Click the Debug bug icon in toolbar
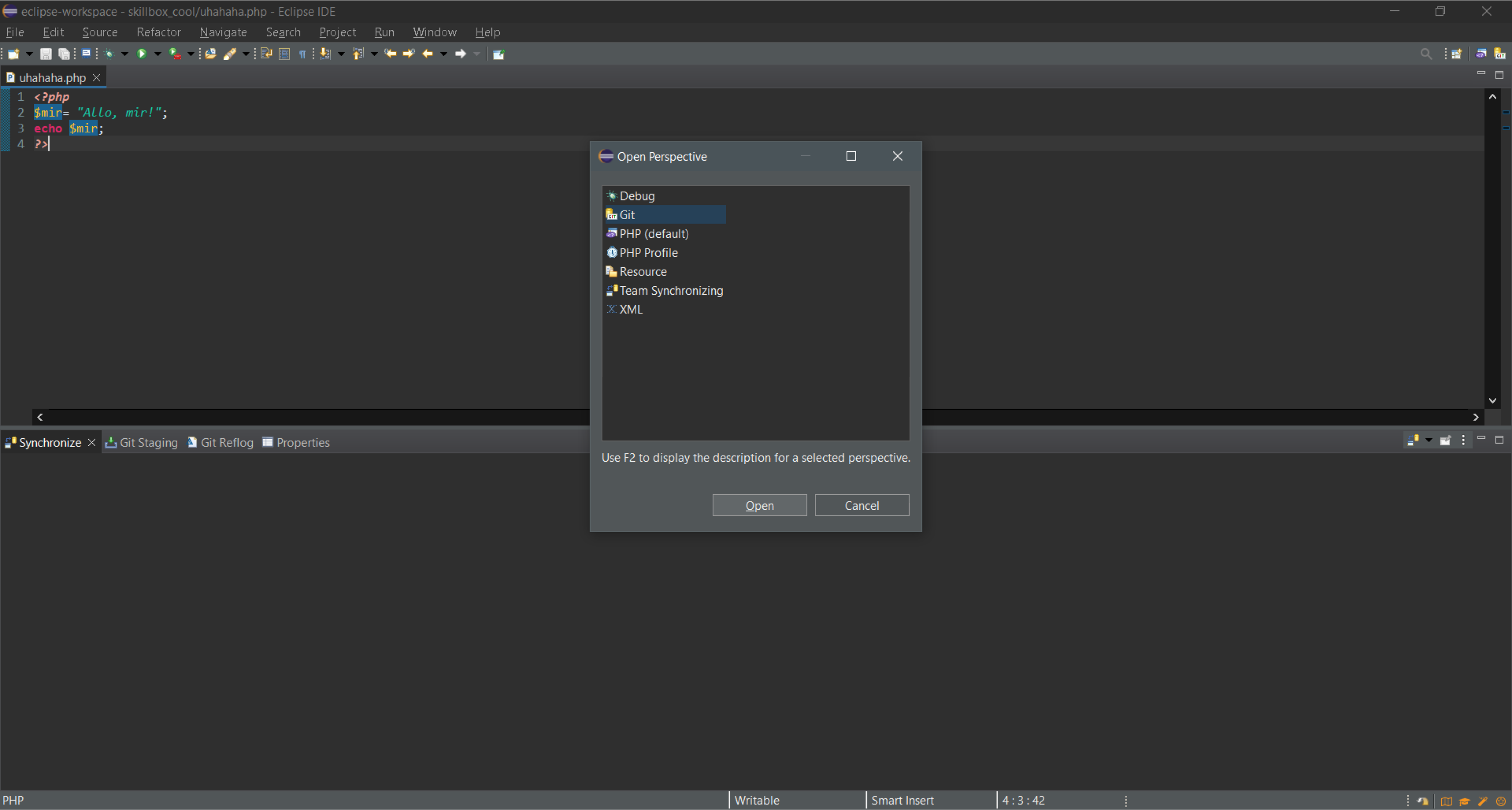Image resolution: width=1512 pixels, height=810 pixels. click(x=109, y=54)
